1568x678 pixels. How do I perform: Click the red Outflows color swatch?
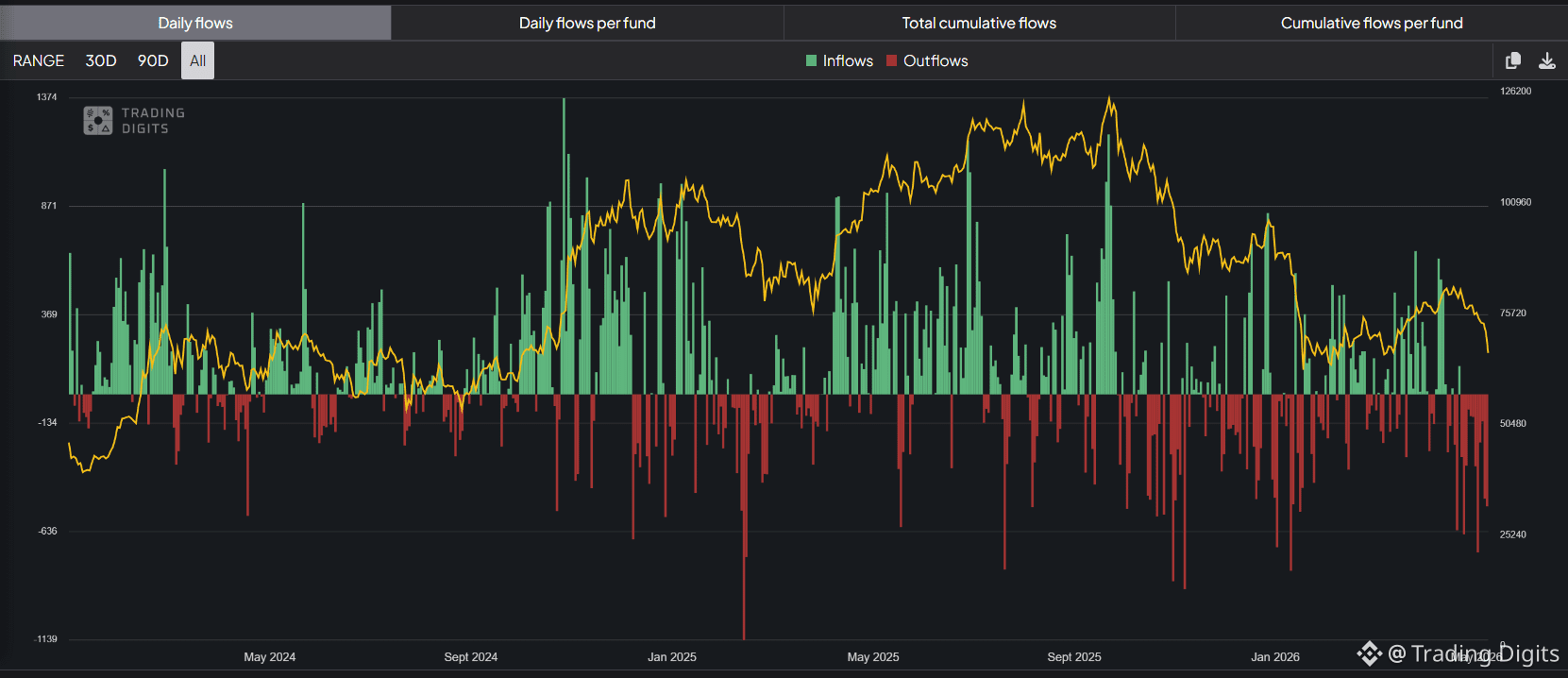[x=891, y=60]
